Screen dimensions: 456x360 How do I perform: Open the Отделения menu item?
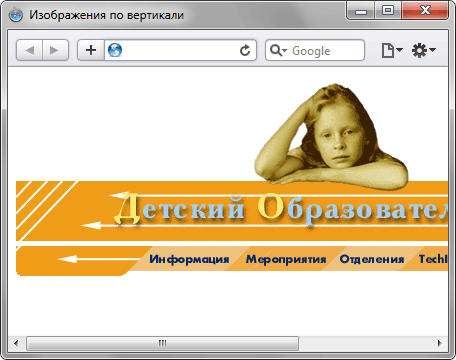[x=372, y=259]
